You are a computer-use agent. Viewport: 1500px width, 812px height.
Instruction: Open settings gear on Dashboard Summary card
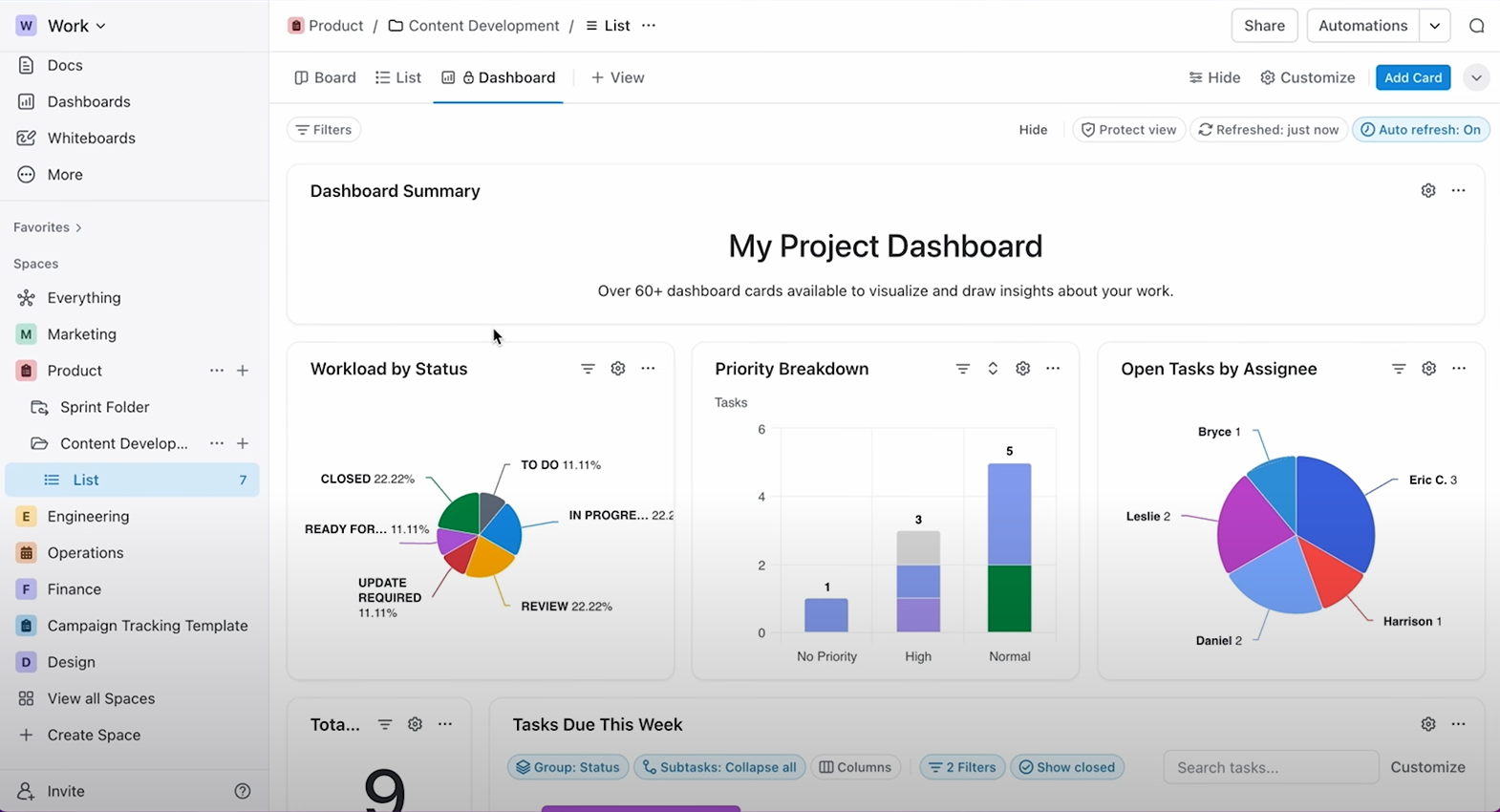coord(1427,191)
